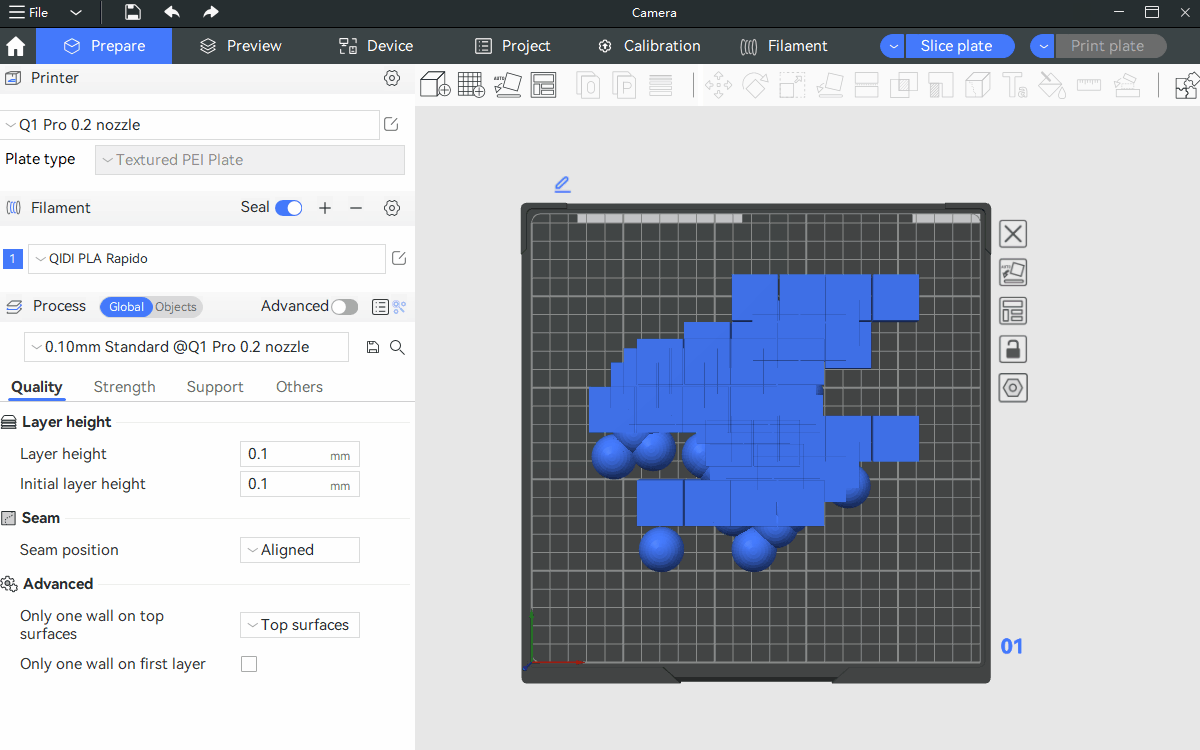Screen dimensions: 1200x750
Task: Open the Calibration tab
Action: [649, 46]
